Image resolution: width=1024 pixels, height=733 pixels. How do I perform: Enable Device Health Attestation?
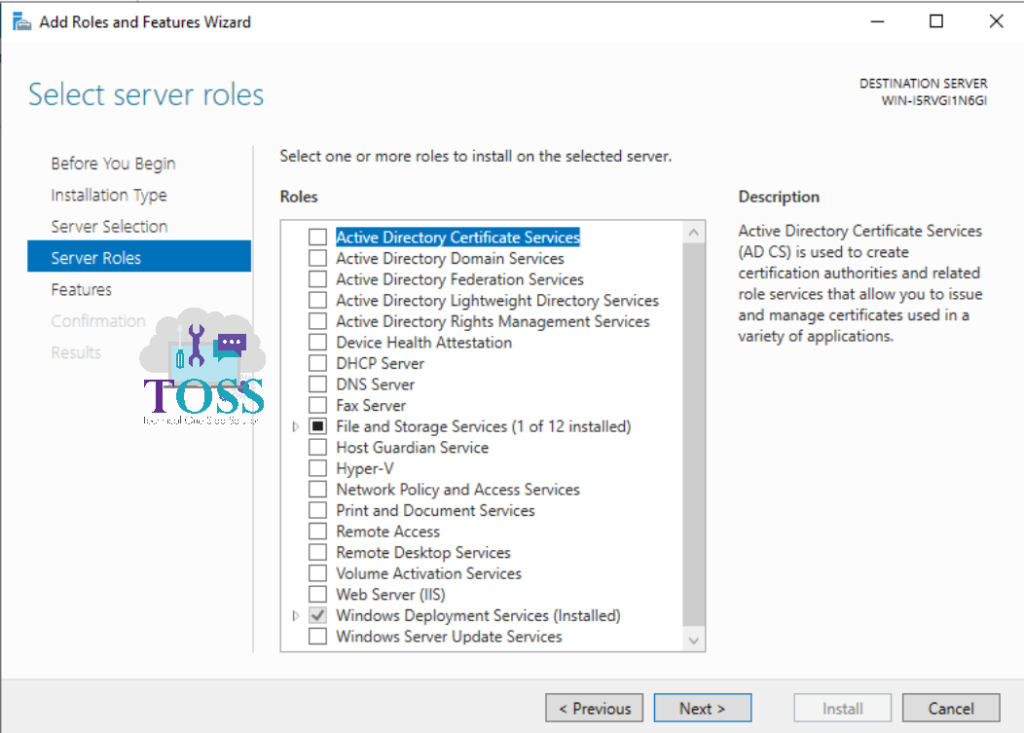coord(318,342)
